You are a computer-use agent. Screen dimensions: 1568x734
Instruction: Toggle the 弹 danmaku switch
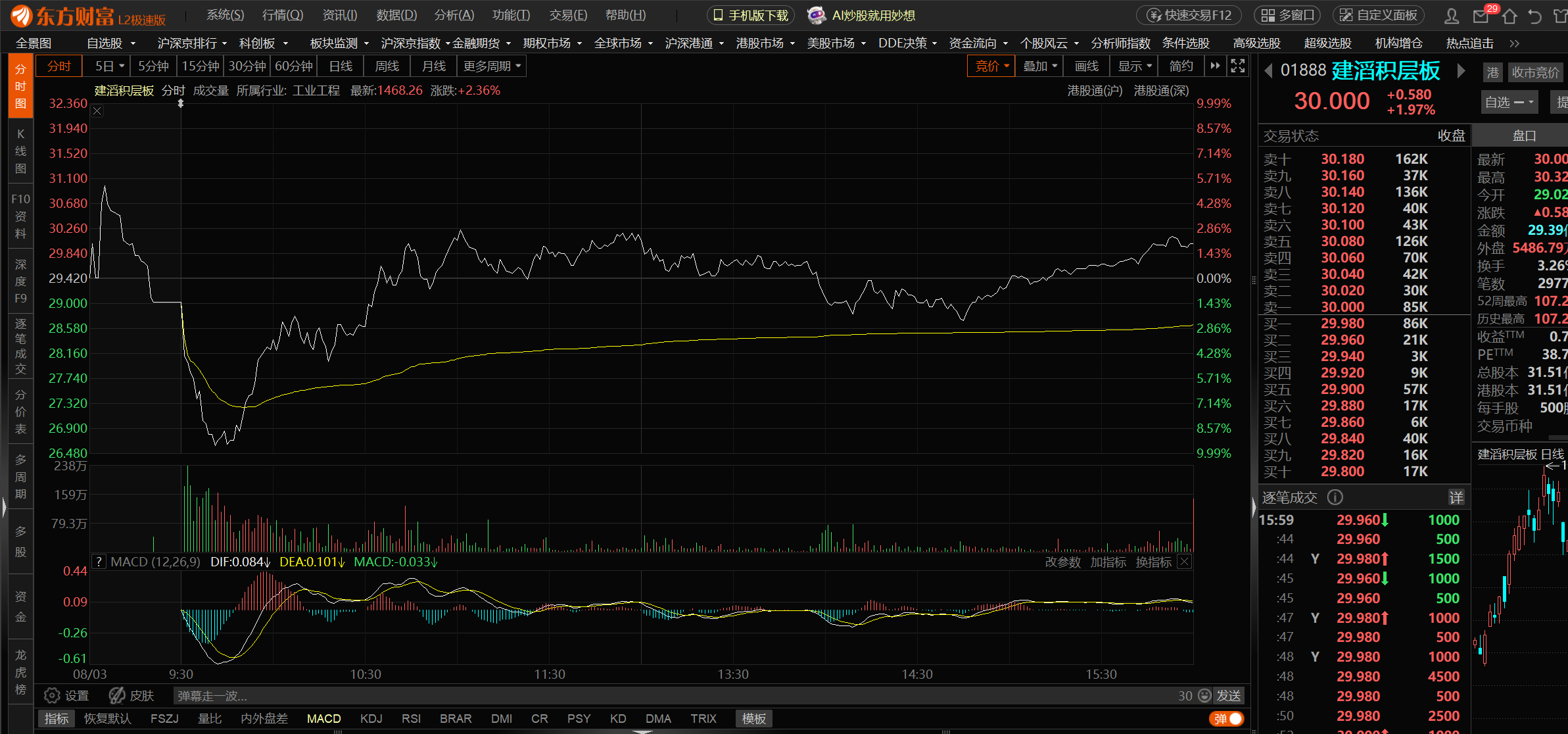point(1227,719)
